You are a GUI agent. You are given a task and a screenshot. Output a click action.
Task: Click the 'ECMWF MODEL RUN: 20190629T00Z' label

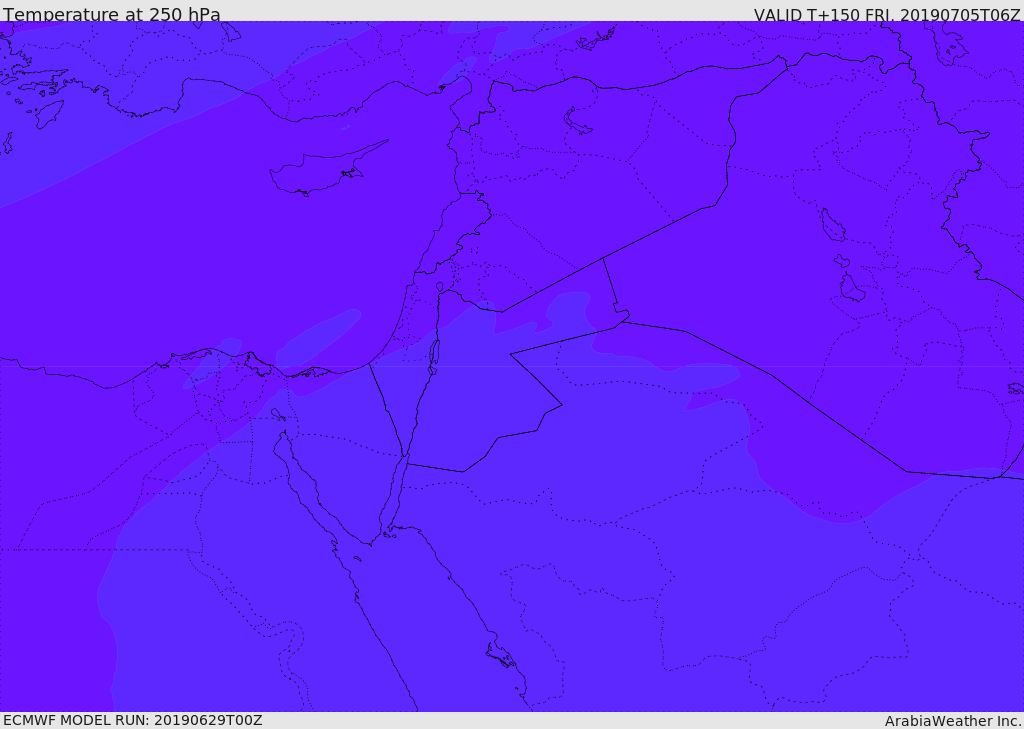[x=133, y=721]
